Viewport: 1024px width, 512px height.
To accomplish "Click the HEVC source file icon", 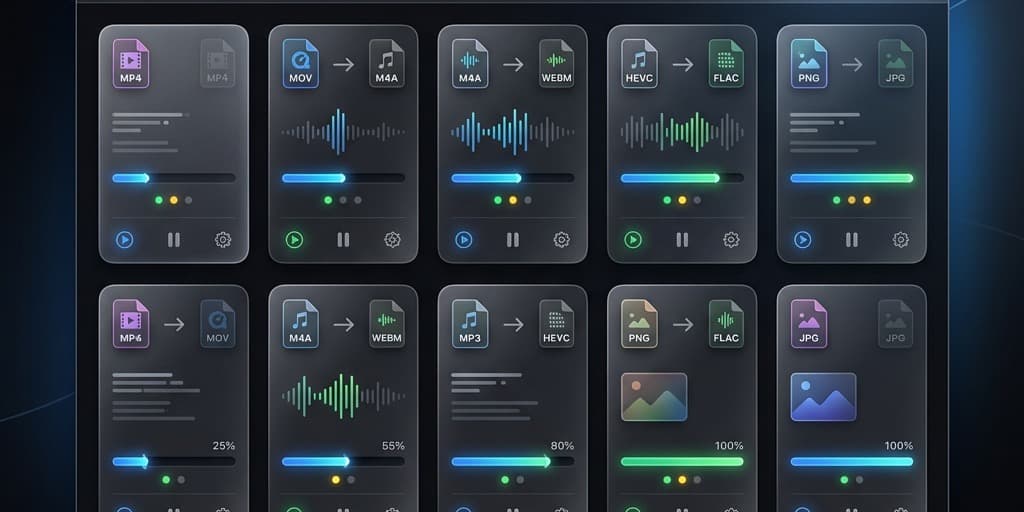I will click(x=639, y=63).
